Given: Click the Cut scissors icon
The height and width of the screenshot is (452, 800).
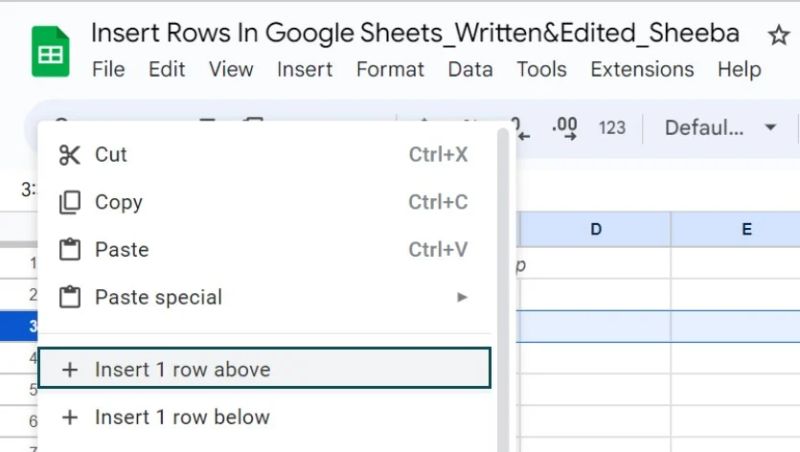Looking at the screenshot, I should coord(69,155).
